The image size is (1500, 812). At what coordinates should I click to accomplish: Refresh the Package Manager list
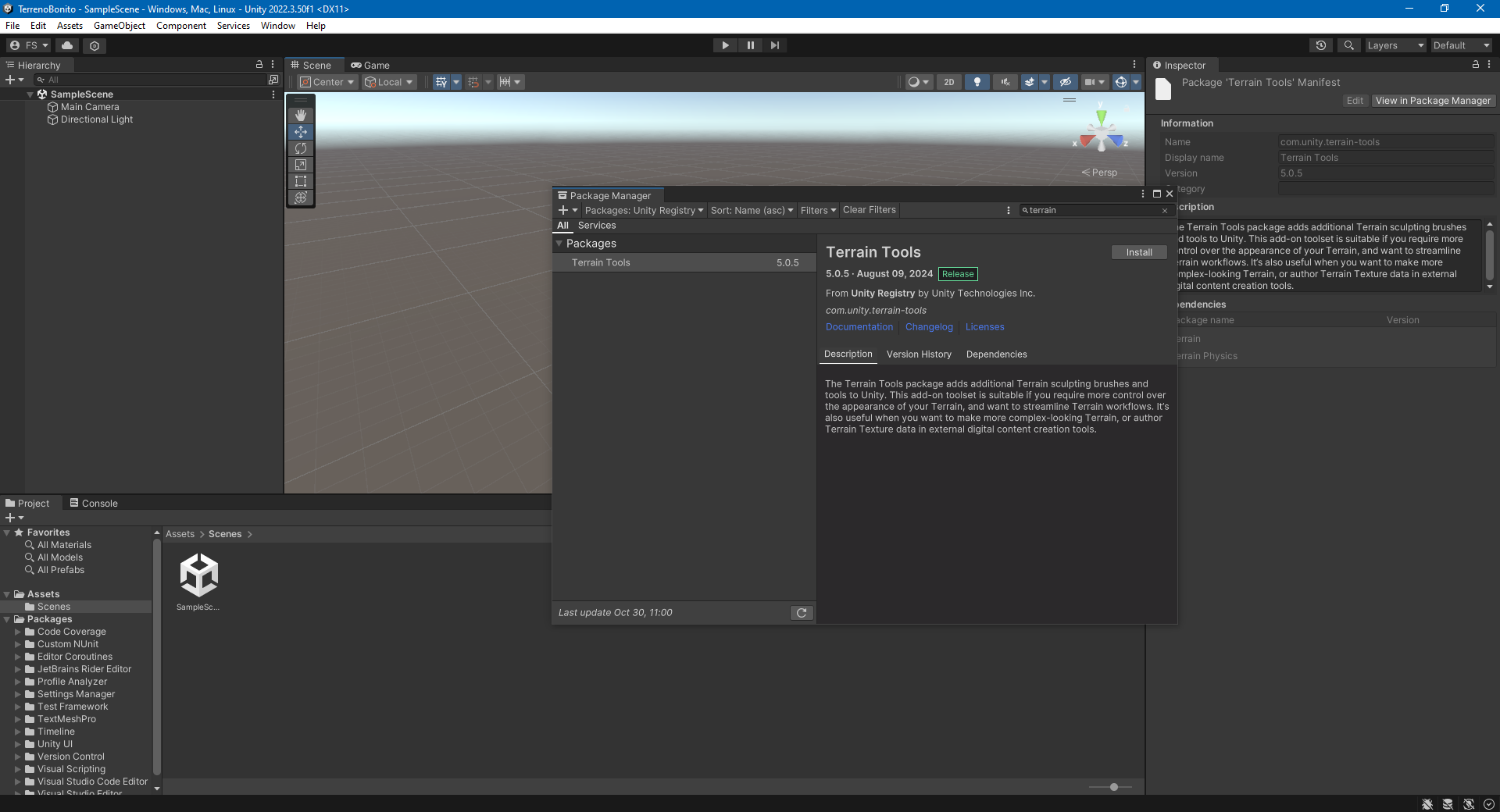[x=802, y=613]
